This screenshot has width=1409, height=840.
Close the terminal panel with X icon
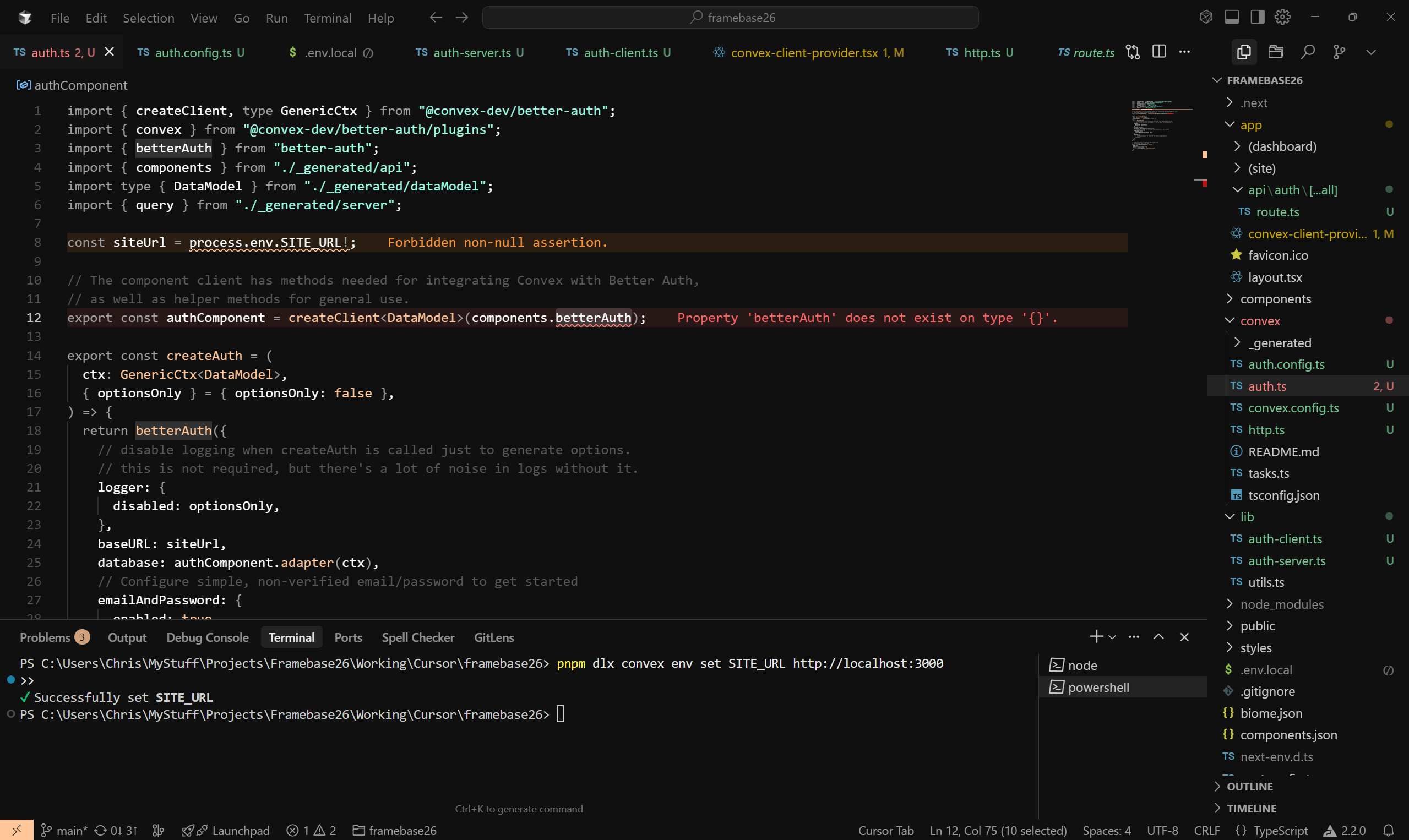coord(1184,637)
